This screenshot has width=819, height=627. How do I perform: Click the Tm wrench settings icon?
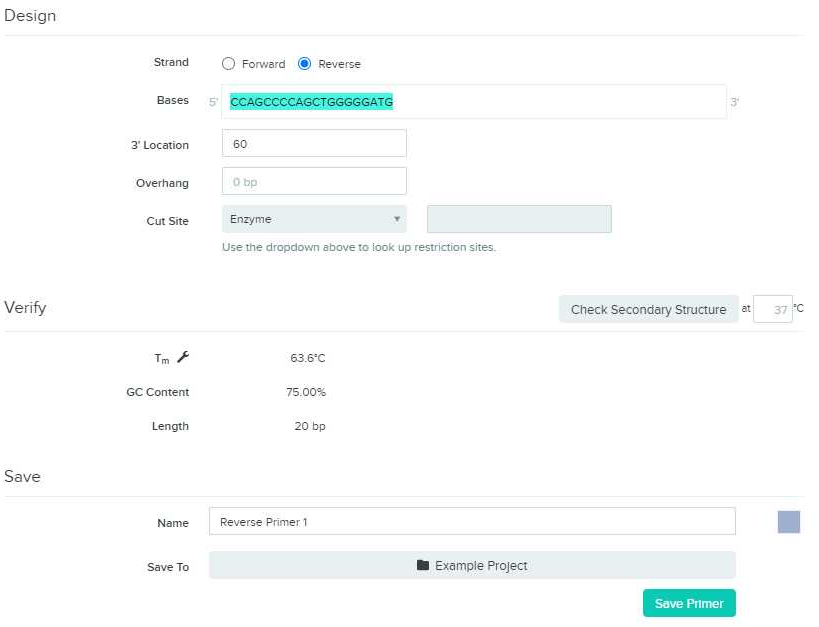point(183,357)
